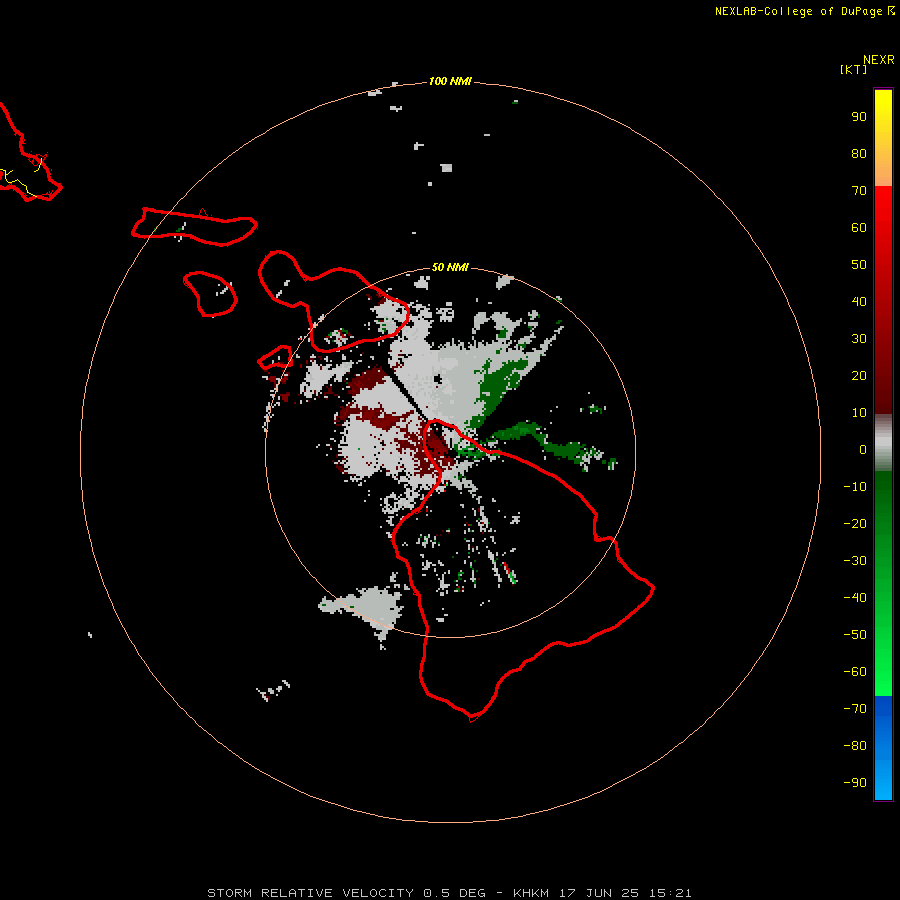Click the 30 value on velocity scale
Image resolution: width=900 pixels, height=900 pixels.
click(x=859, y=339)
